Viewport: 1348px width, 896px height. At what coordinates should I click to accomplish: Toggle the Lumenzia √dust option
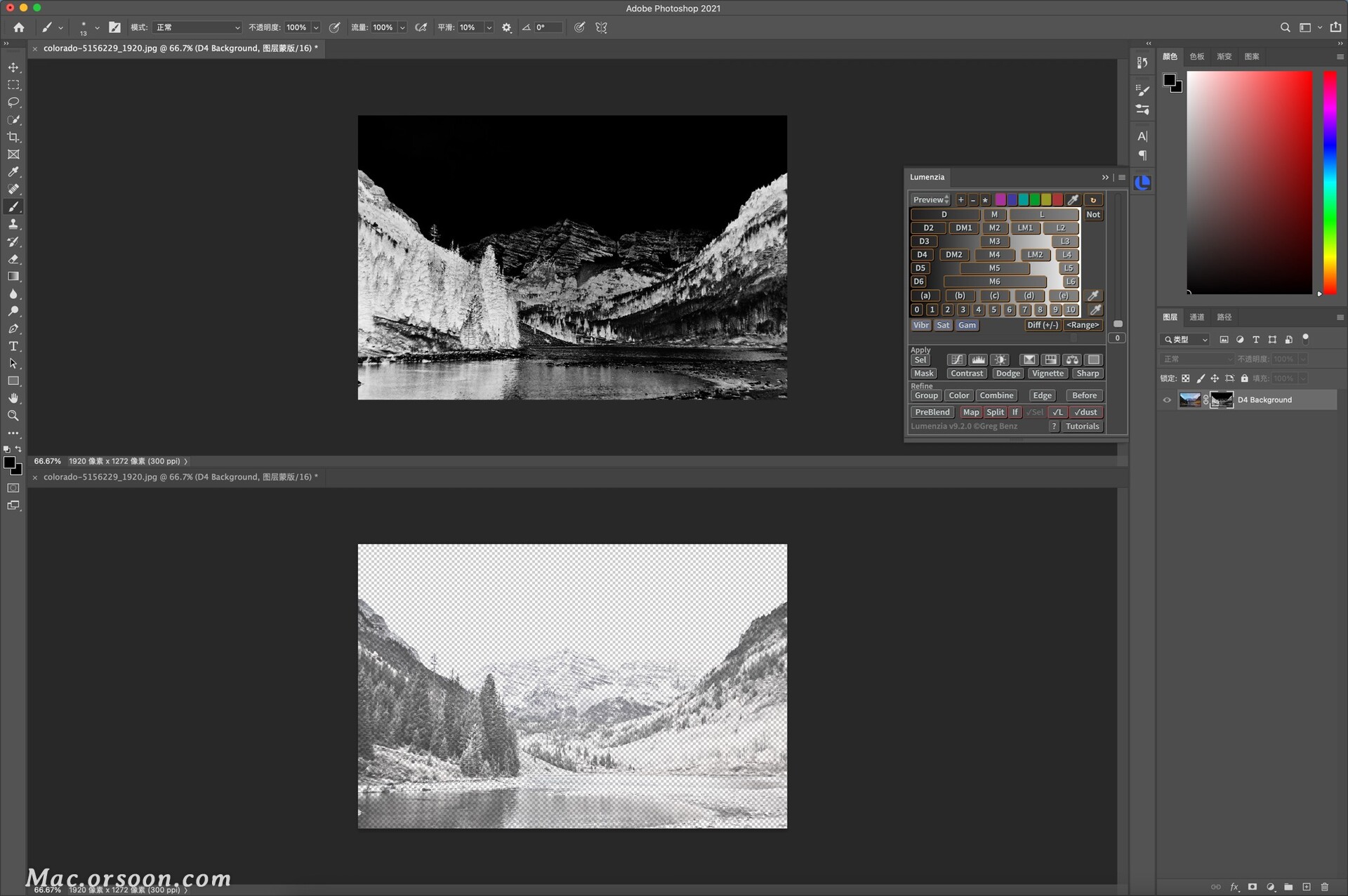pyautogui.click(x=1085, y=412)
